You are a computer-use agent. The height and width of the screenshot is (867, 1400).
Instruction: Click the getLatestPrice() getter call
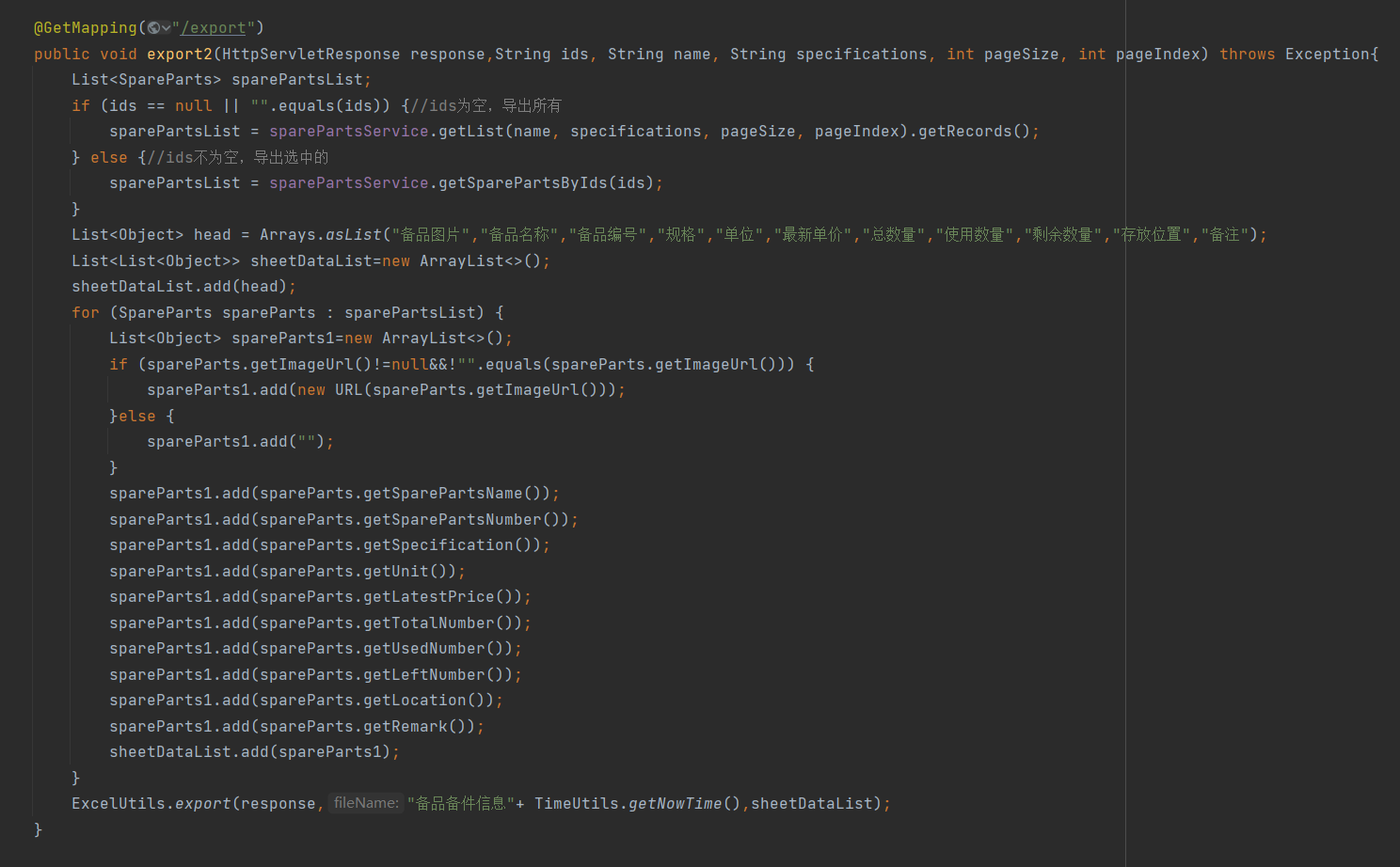438,596
